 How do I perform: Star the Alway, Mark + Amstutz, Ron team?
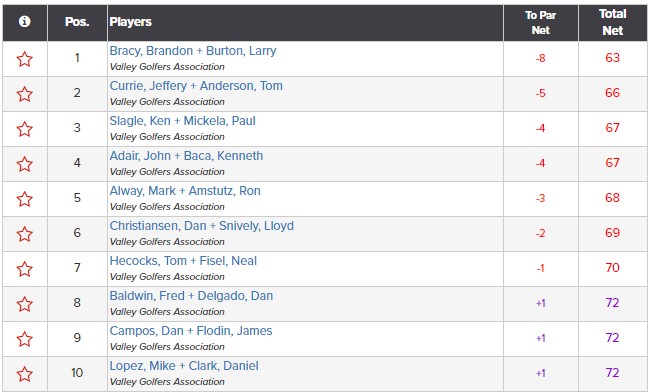pyautogui.click(x=24, y=199)
